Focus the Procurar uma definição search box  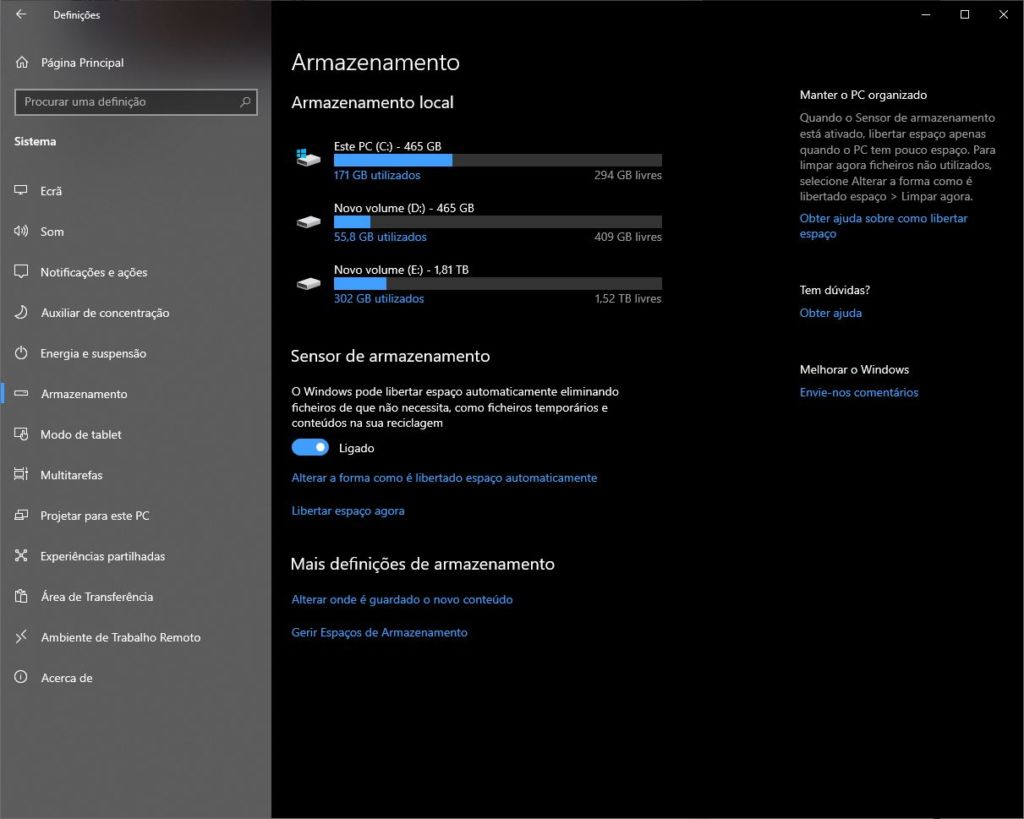136,102
